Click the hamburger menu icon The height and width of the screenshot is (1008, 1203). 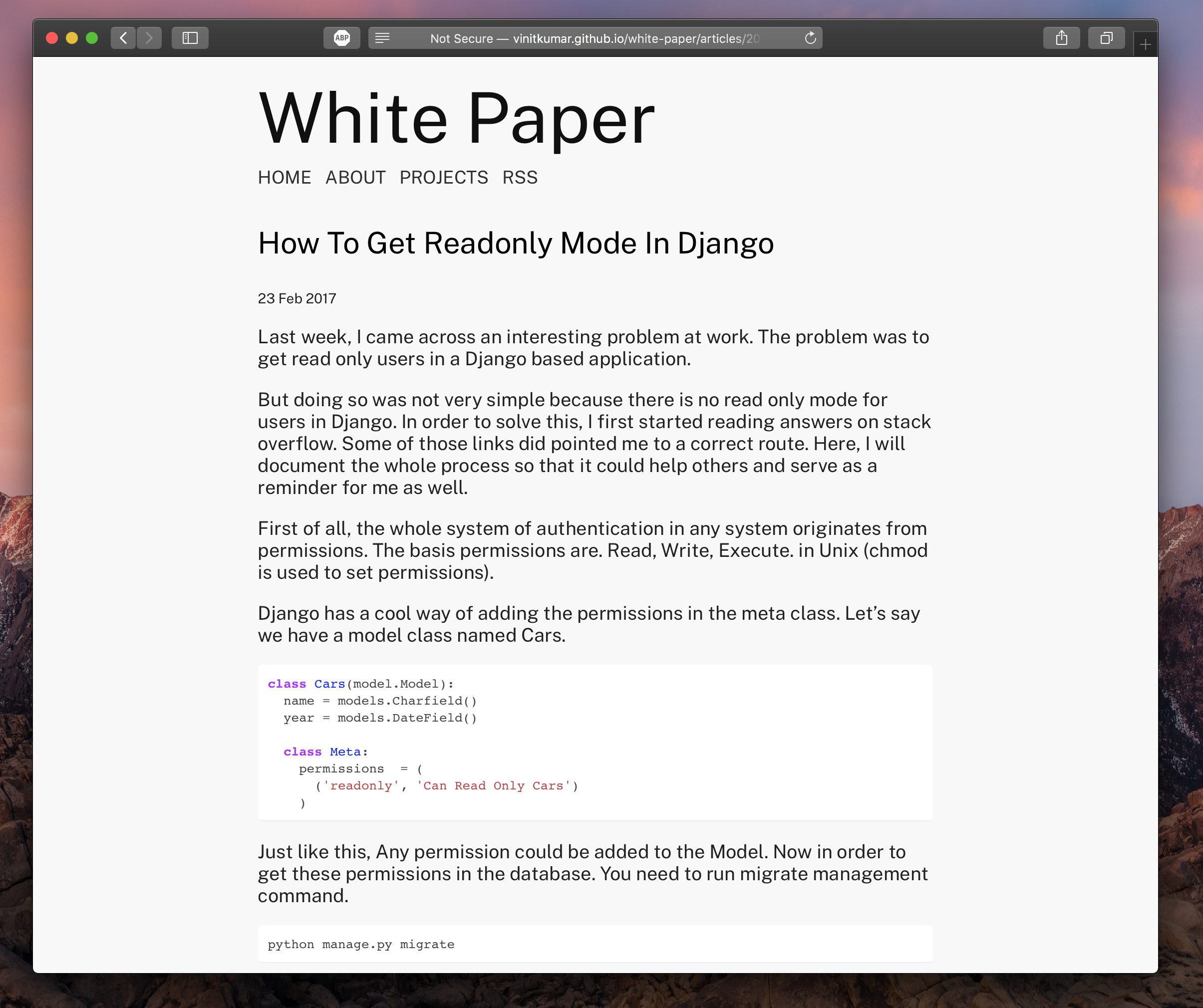tap(383, 38)
